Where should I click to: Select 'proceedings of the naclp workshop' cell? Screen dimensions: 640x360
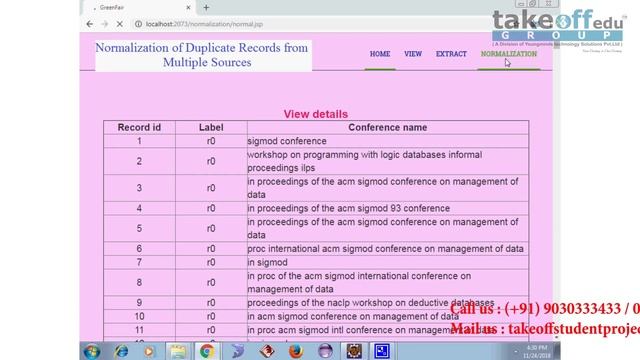pyautogui.click(x=388, y=303)
